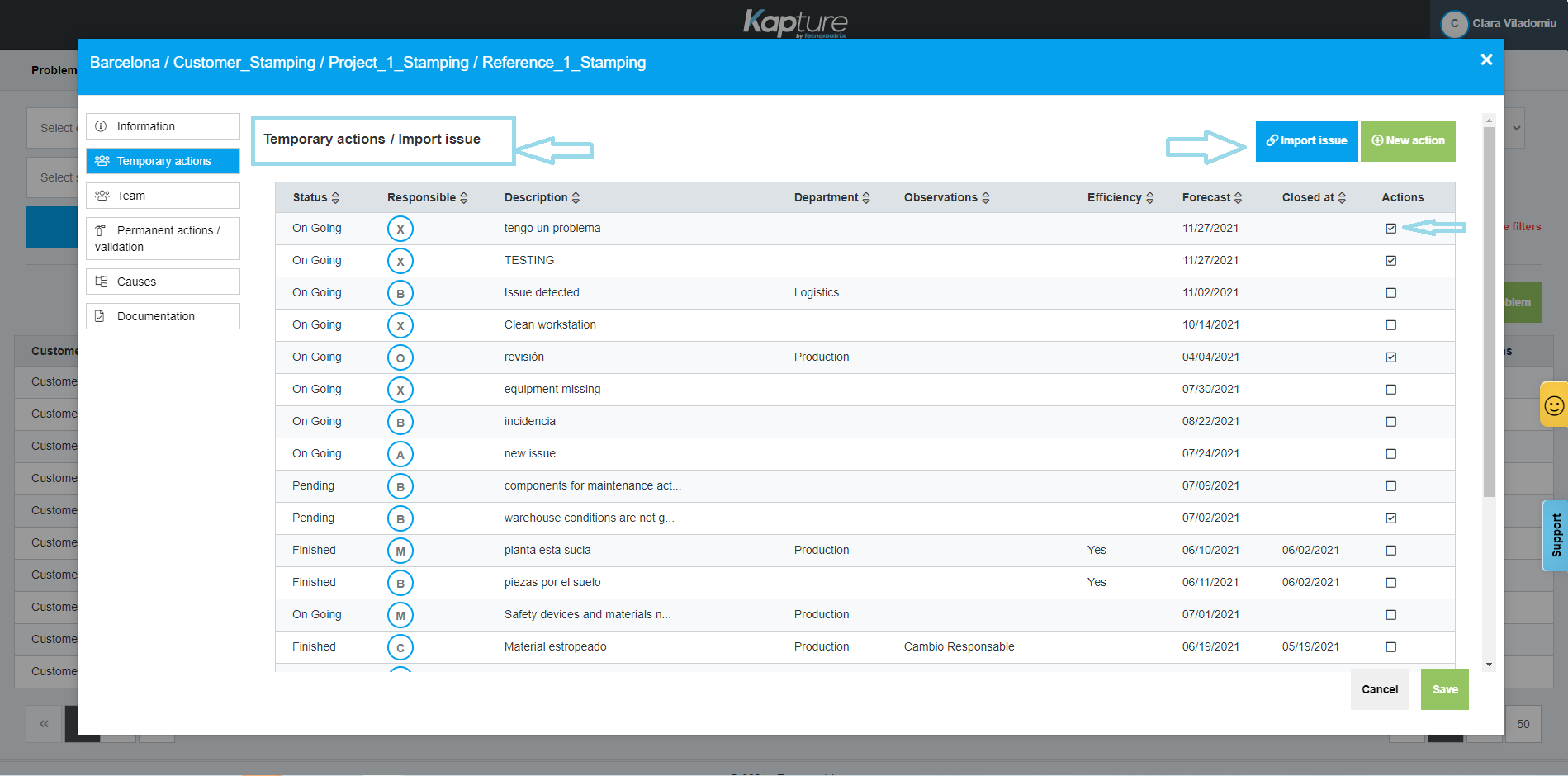Open the first Select dropdown behind the dialog
The height and width of the screenshot is (776, 1568).
[x=53, y=128]
